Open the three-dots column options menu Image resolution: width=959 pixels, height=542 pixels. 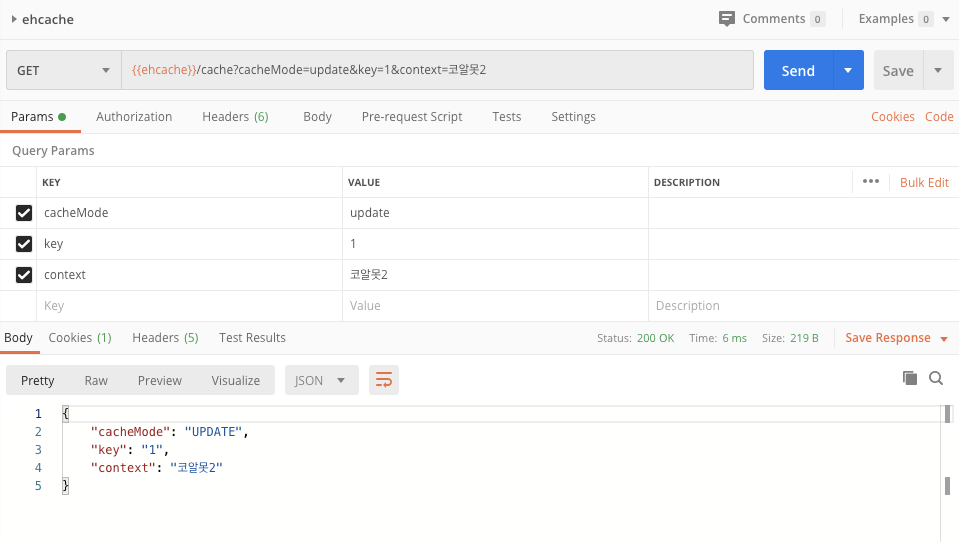tap(870, 181)
